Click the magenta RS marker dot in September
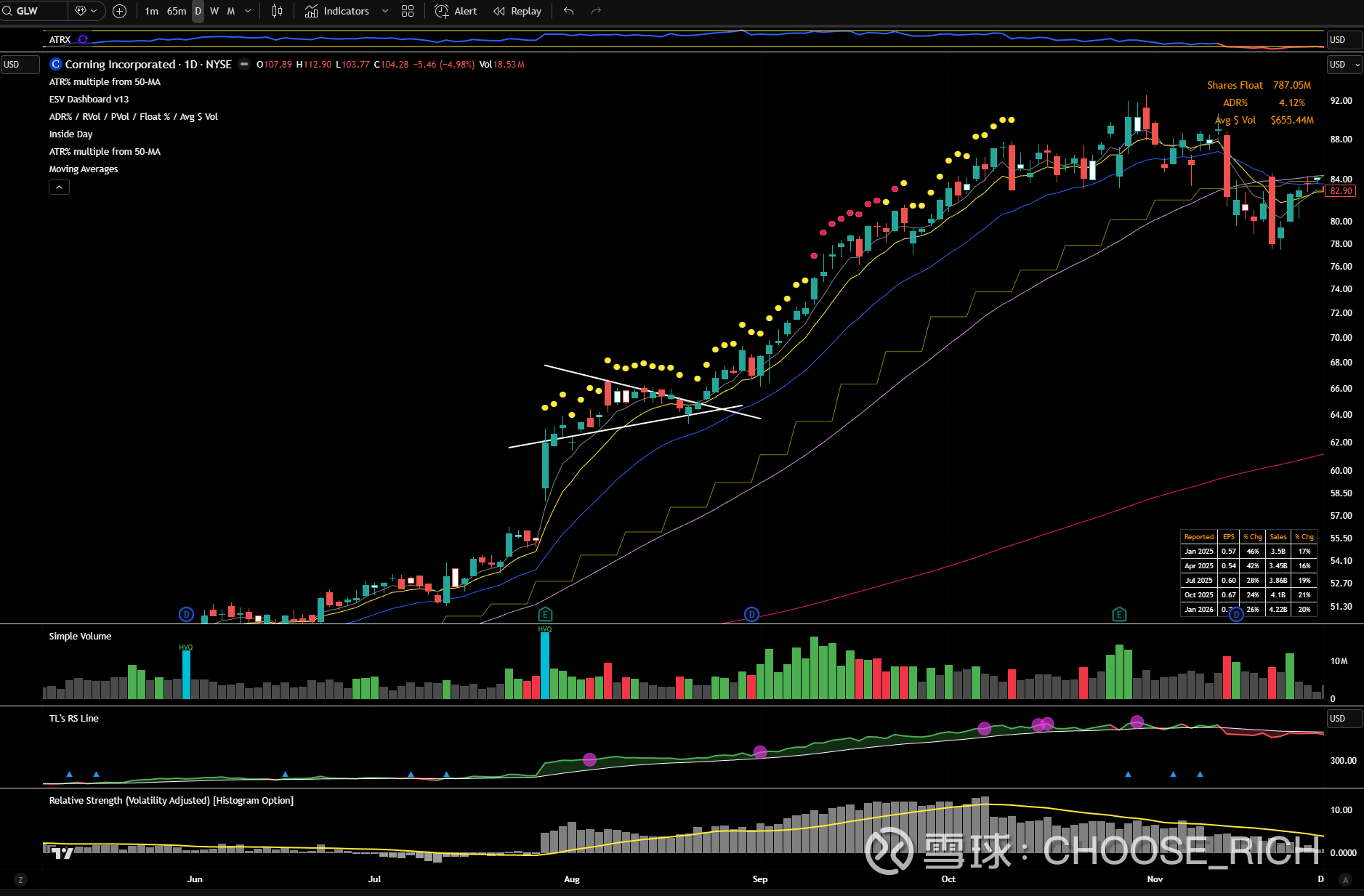Viewport: 1364px width, 896px height. coord(760,752)
